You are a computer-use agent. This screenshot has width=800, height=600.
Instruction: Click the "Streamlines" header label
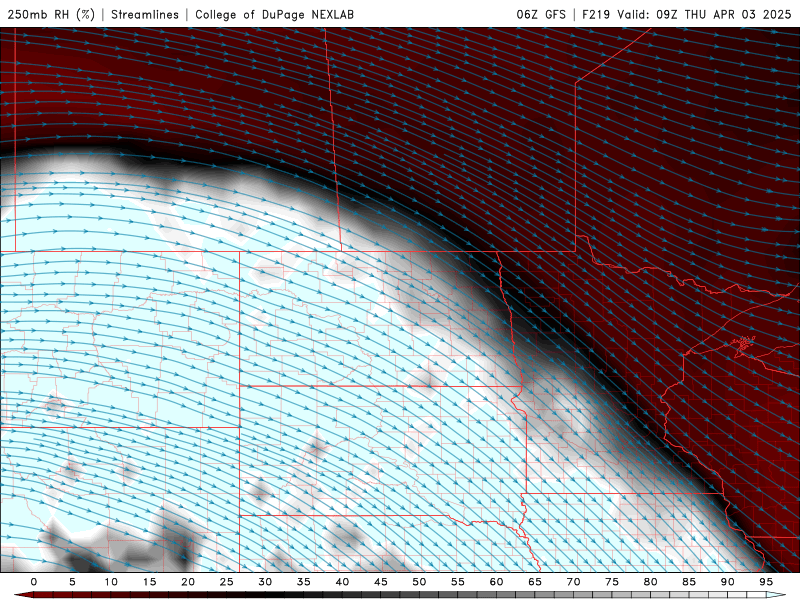[145, 14]
